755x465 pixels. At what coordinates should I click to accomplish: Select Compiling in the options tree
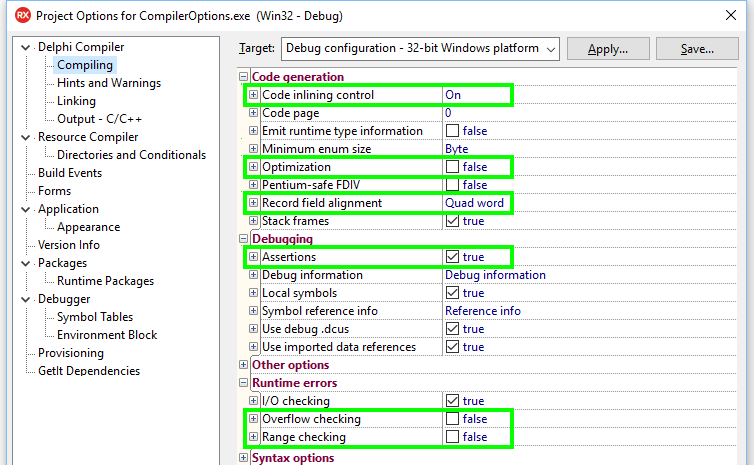tap(85, 65)
